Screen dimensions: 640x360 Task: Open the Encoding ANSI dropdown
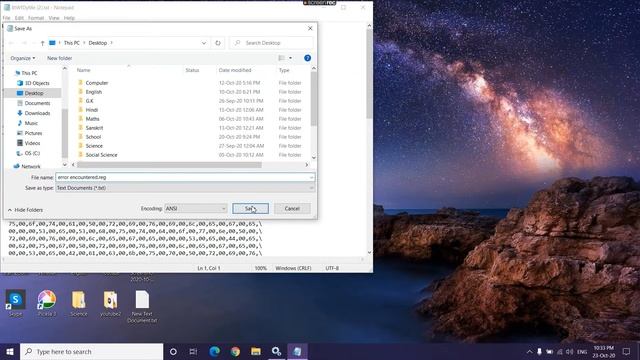(x=196, y=209)
